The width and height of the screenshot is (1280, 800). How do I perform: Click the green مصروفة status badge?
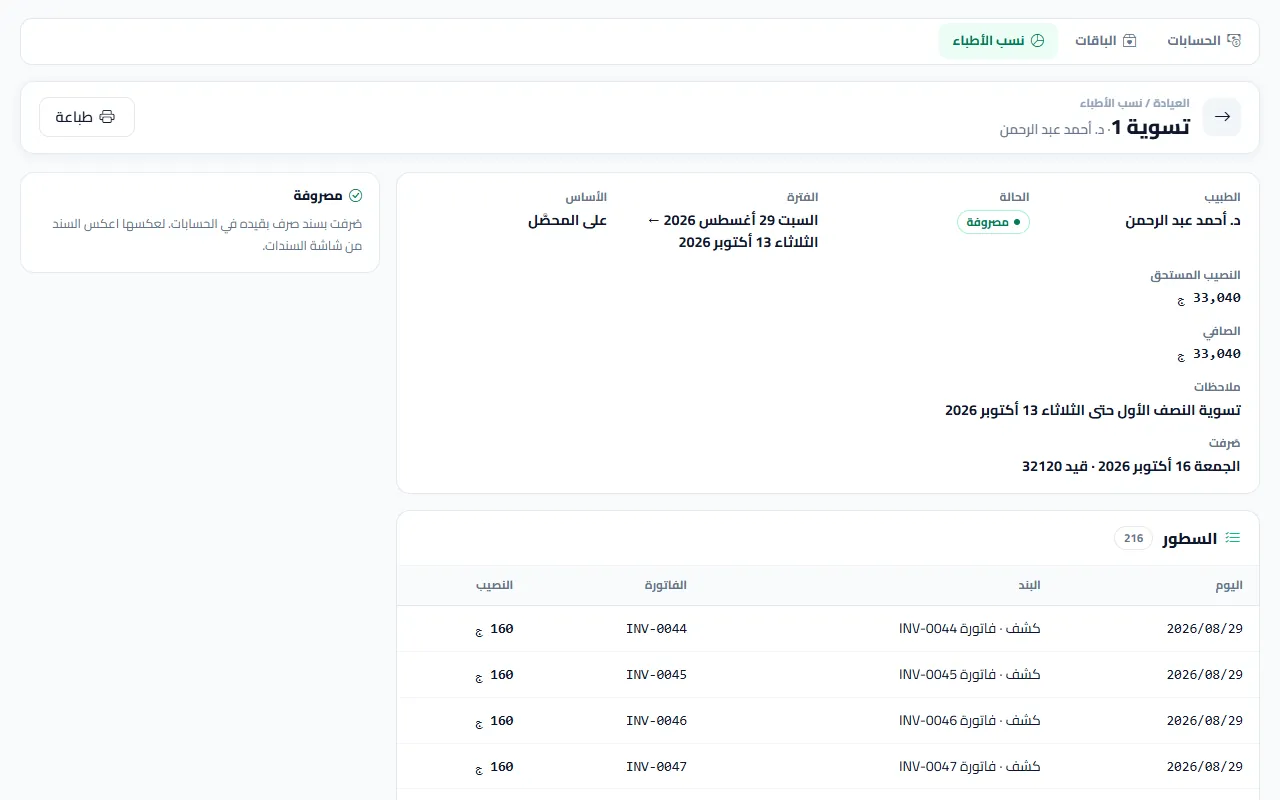point(993,222)
